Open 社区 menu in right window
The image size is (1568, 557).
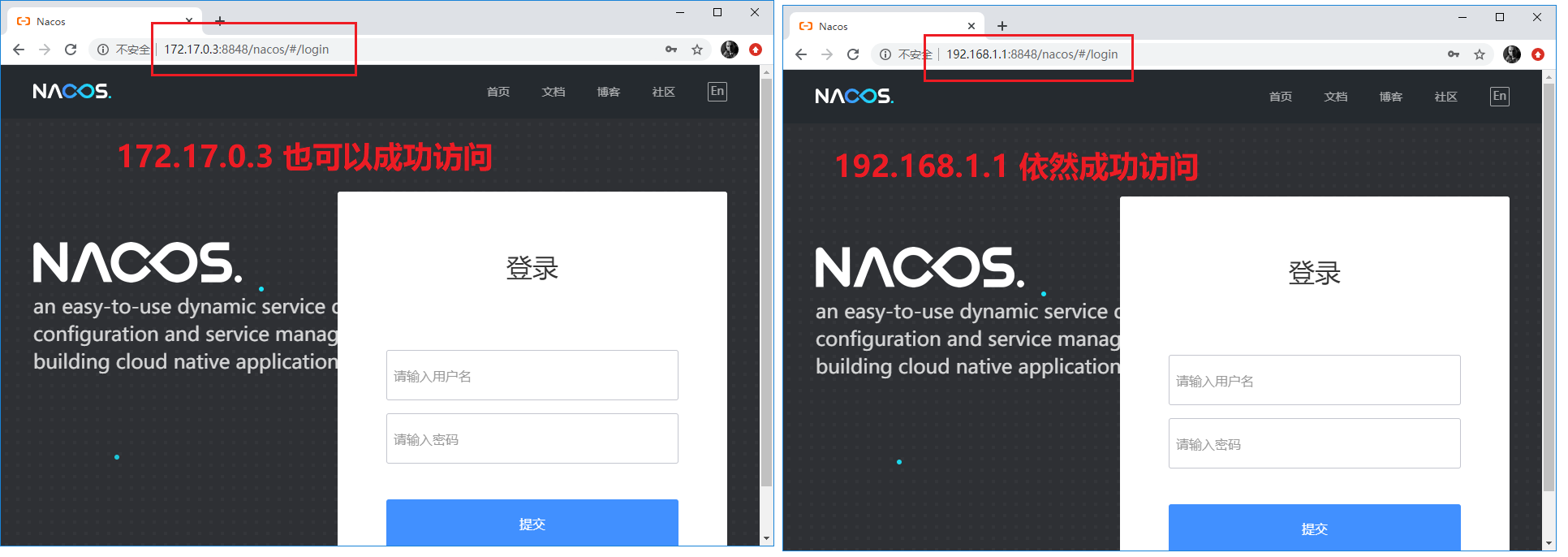point(1446,97)
